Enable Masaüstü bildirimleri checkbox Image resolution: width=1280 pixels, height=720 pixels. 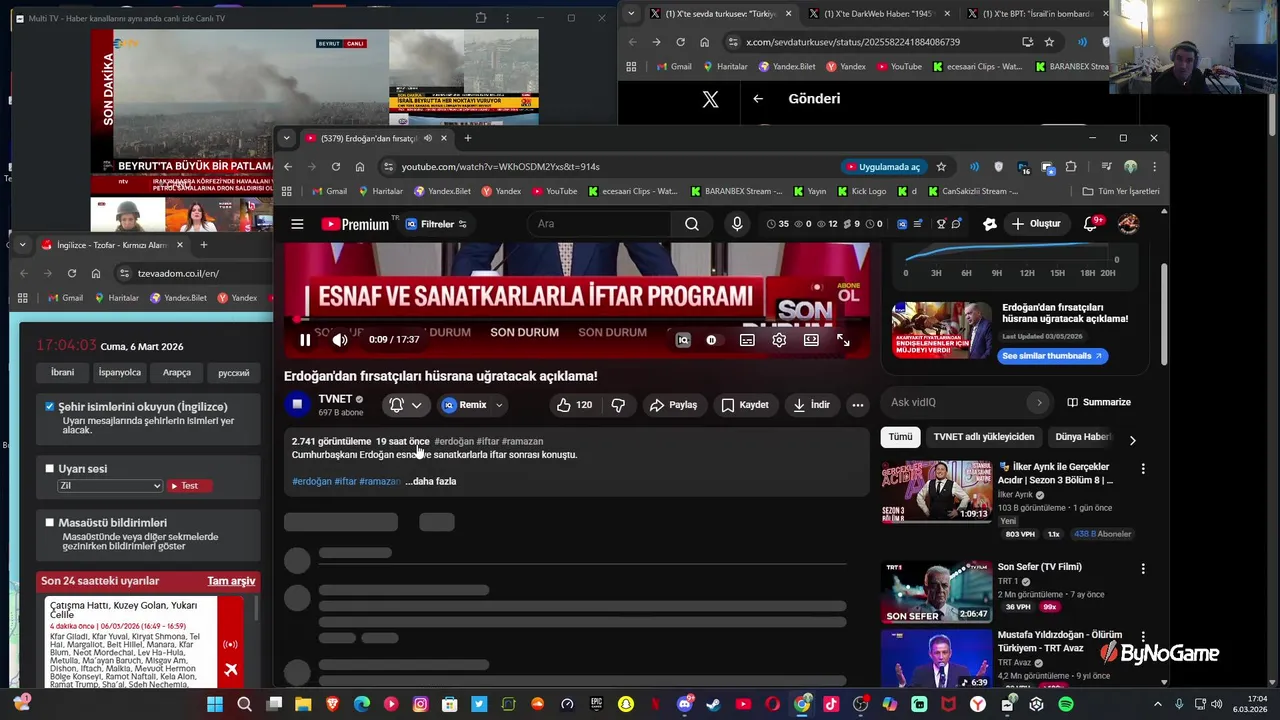(x=49, y=522)
